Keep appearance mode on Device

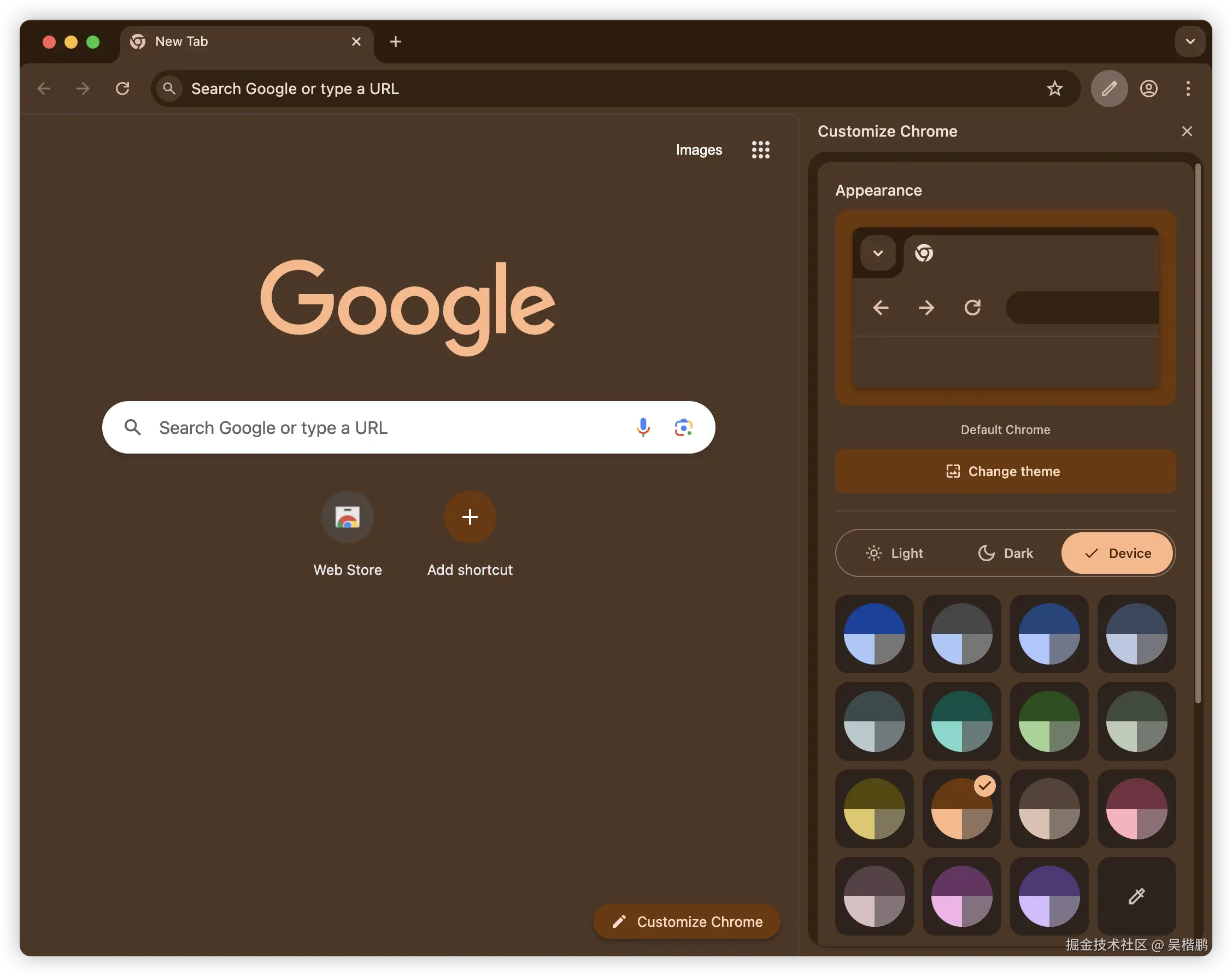coord(1116,553)
